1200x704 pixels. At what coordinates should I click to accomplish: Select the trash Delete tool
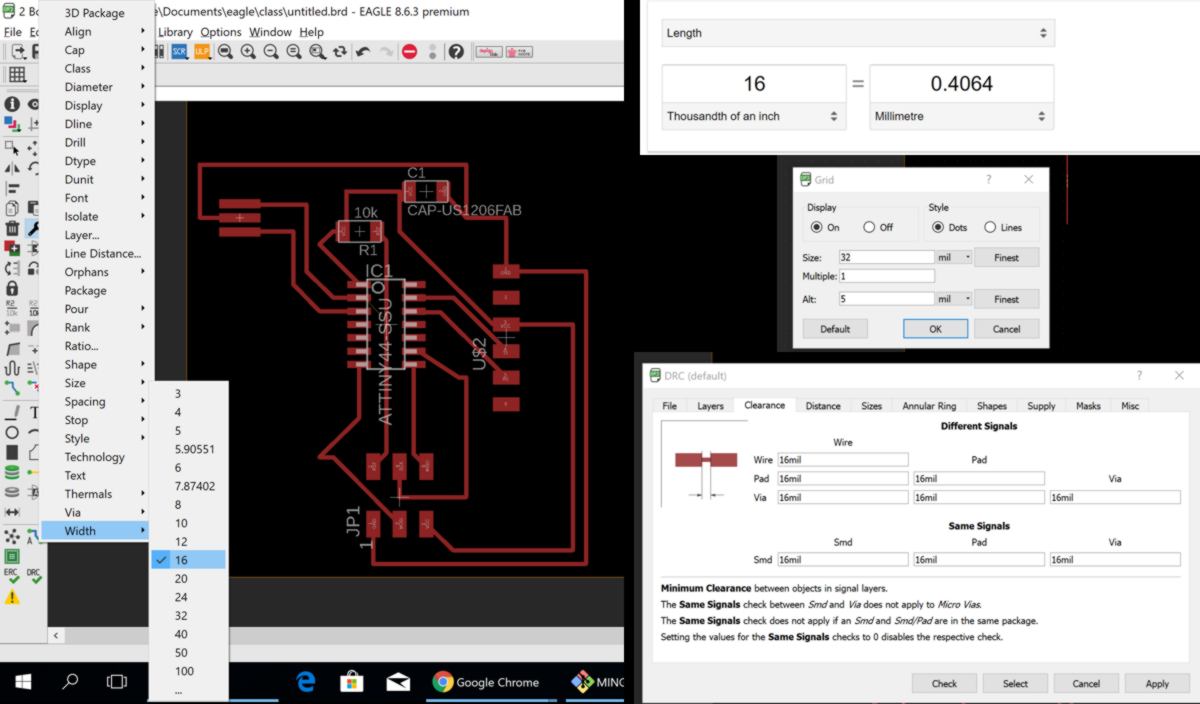click(12, 229)
